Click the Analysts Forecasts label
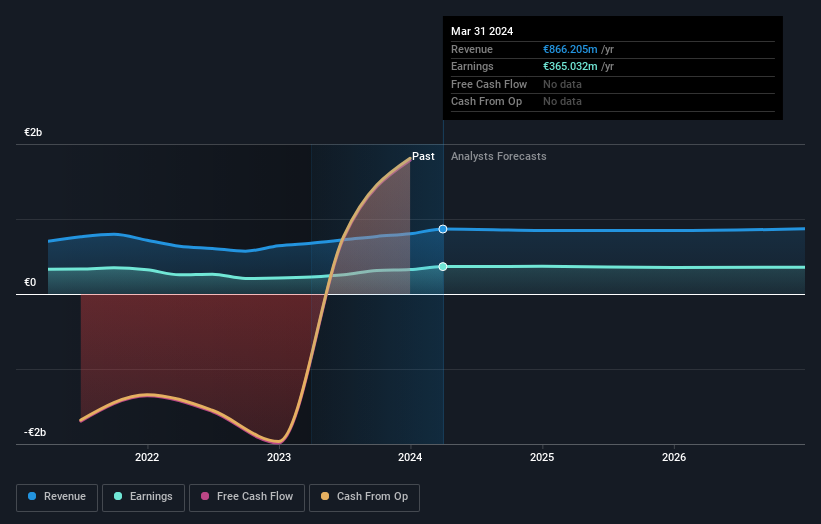This screenshot has height=524, width=821. click(498, 156)
